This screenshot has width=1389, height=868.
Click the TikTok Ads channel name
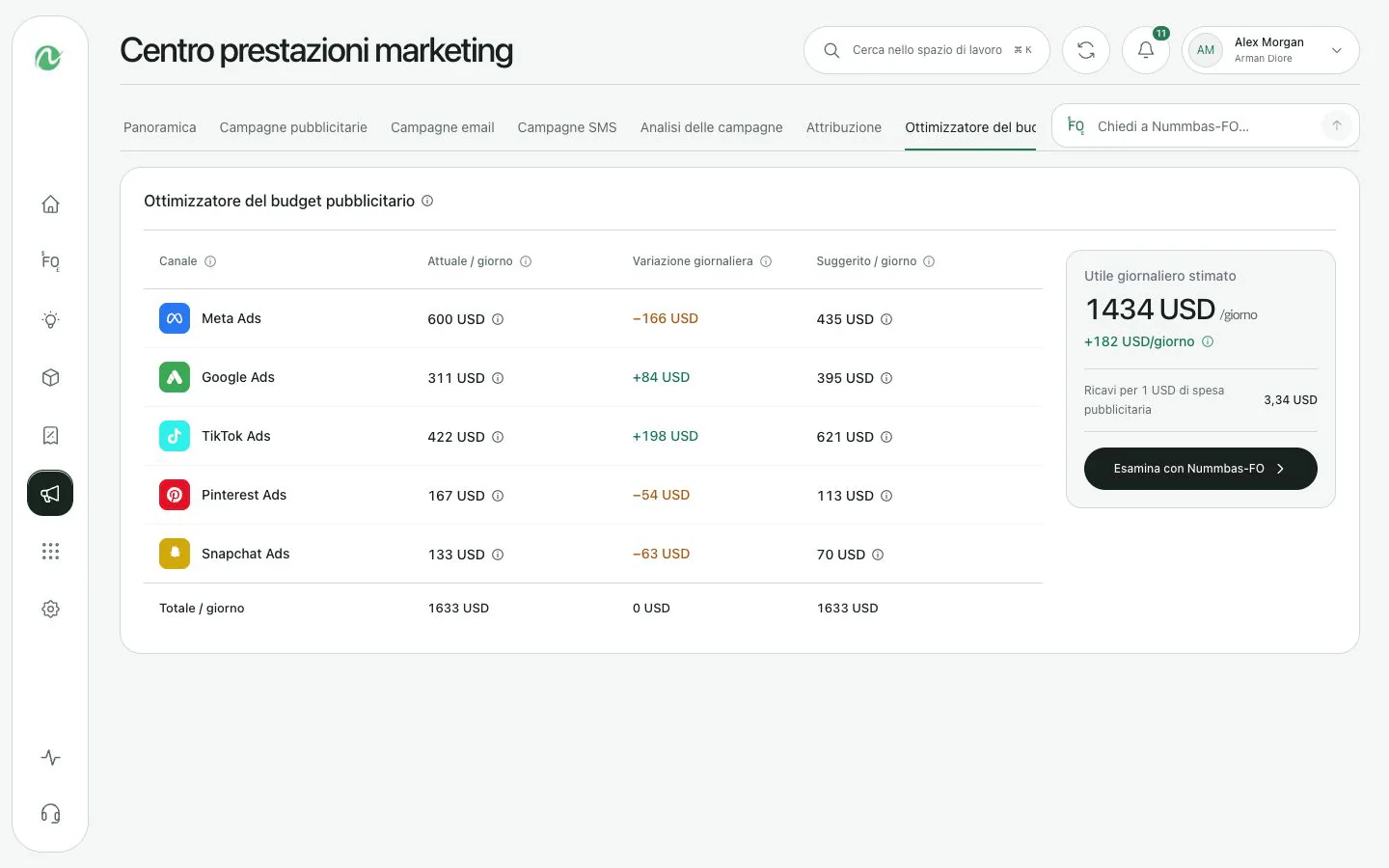(236, 436)
